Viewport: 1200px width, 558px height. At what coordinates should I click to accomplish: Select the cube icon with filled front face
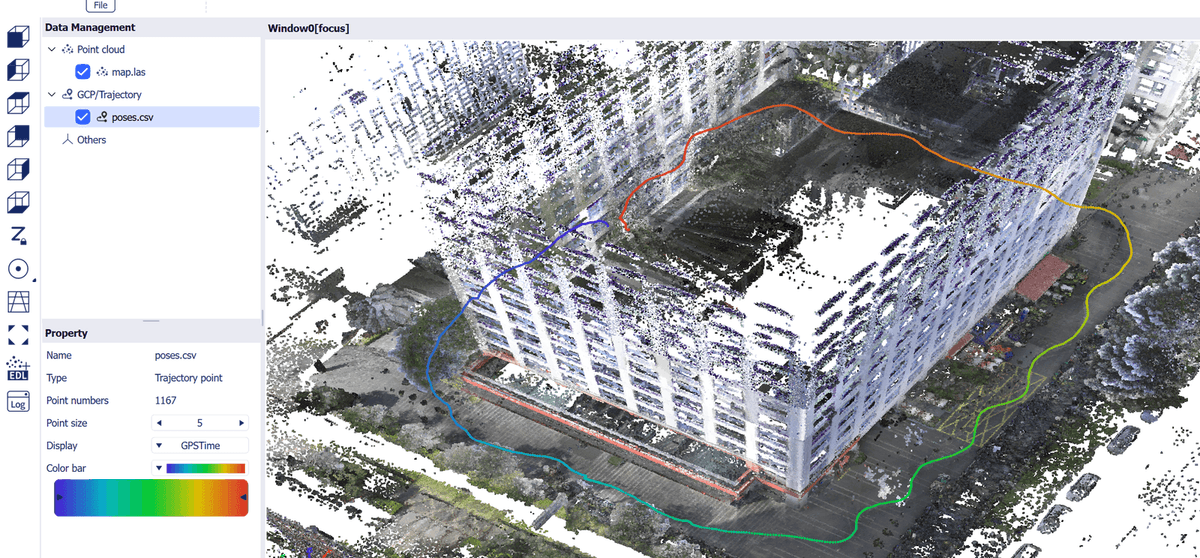(x=18, y=38)
